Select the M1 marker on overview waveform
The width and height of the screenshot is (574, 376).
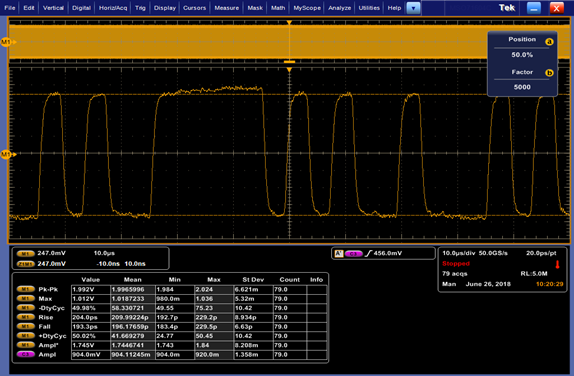point(8,42)
